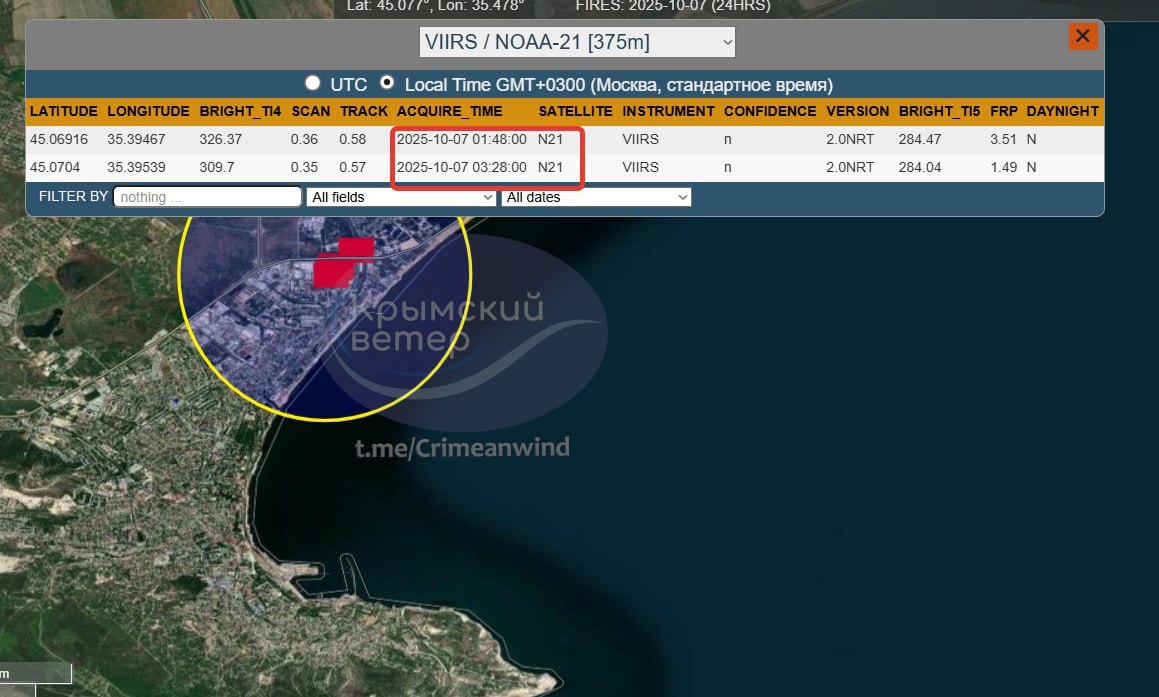1159x697 pixels.
Task: Expand the All dates filter dropdown
Action: point(596,197)
